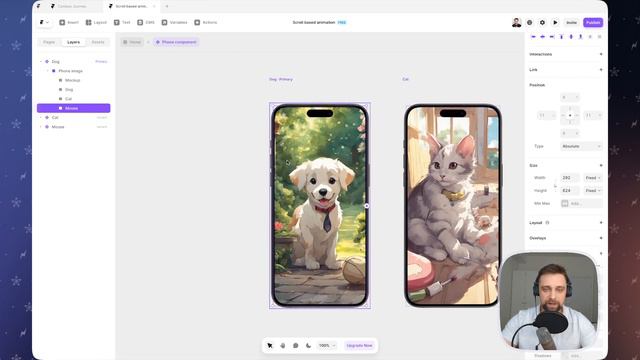Select the Phone image layer
This screenshot has width=640, height=360.
pos(73,71)
